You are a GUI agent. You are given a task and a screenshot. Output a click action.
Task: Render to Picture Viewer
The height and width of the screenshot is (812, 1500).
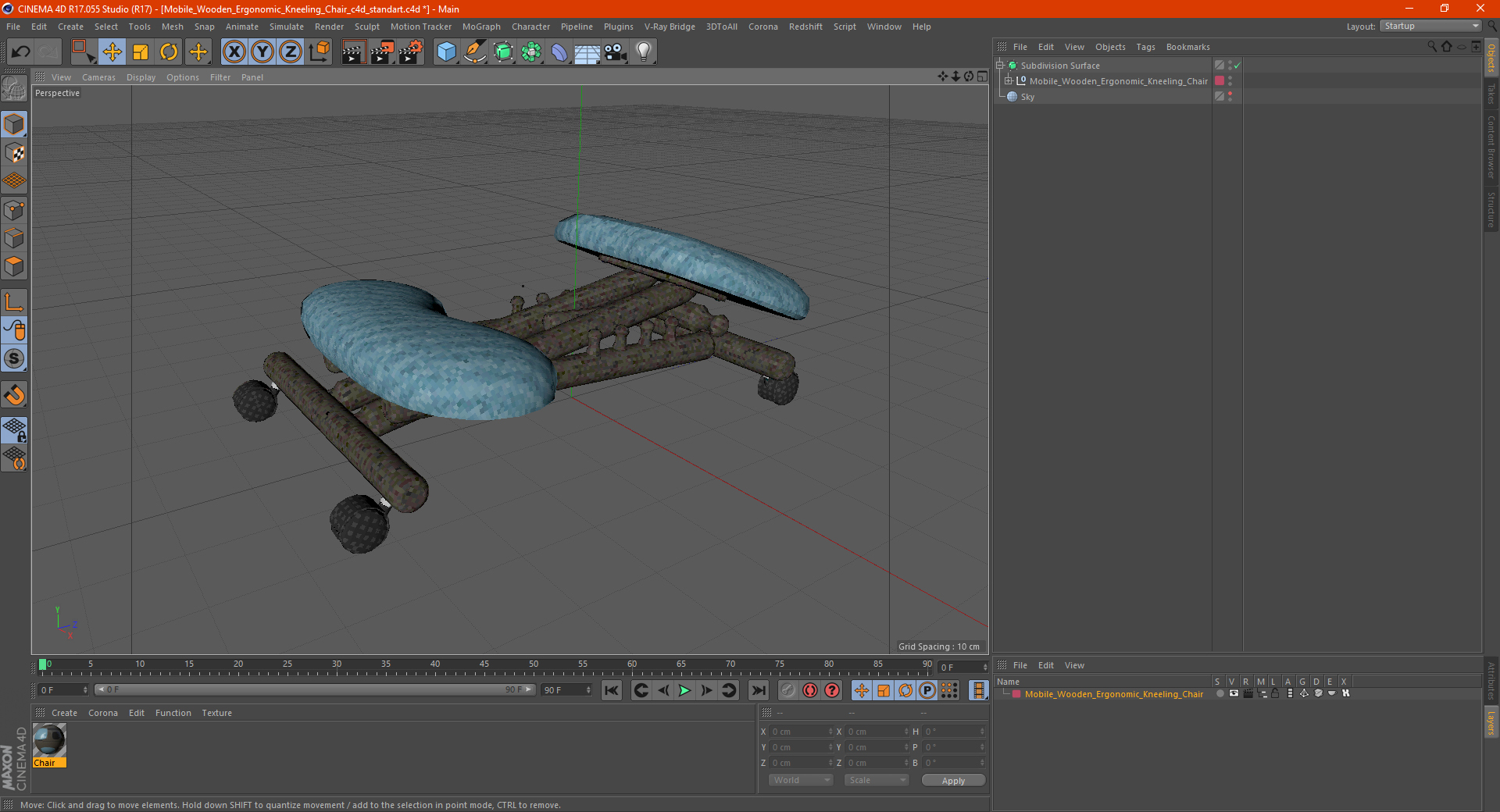[x=382, y=52]
